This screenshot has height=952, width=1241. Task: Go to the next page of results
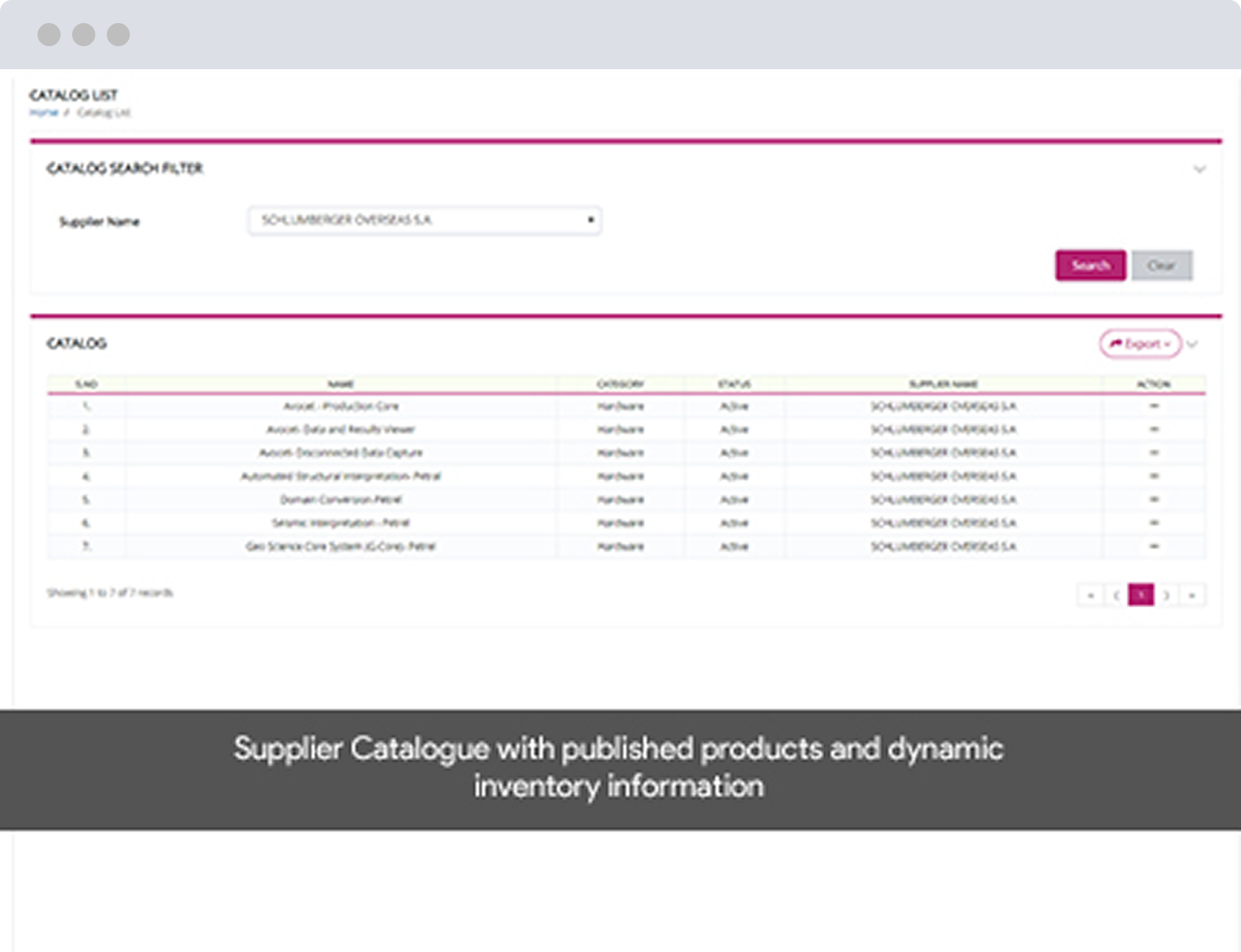click(1167, 595)
